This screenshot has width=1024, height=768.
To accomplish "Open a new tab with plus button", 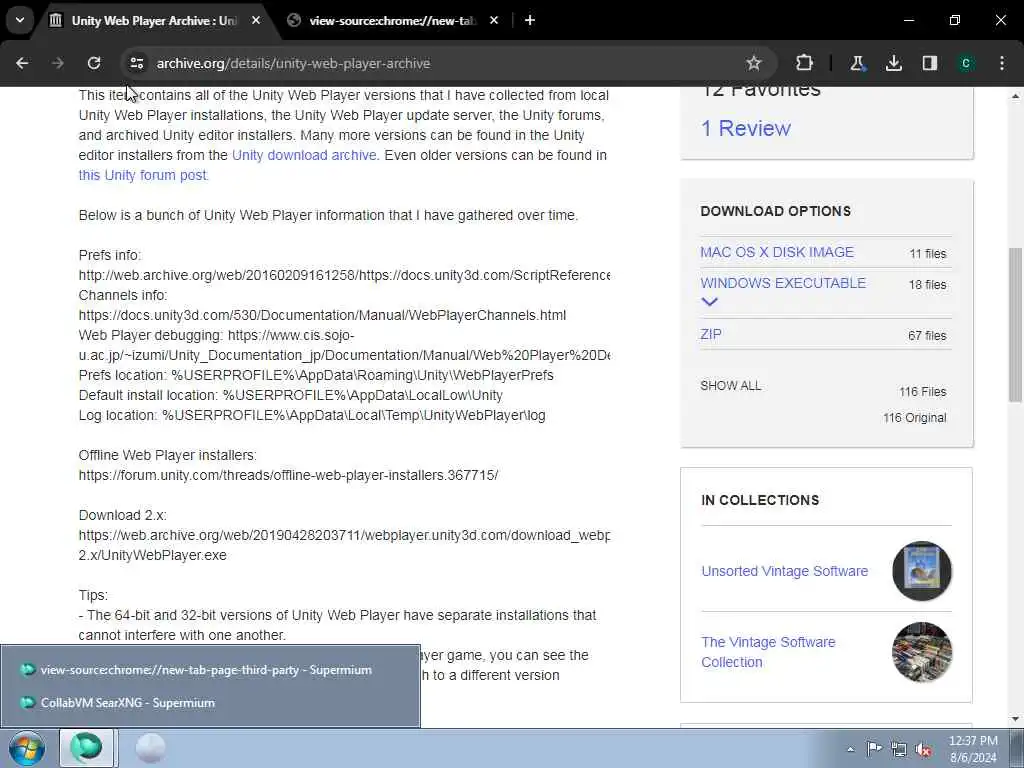I will pos(530,20).
